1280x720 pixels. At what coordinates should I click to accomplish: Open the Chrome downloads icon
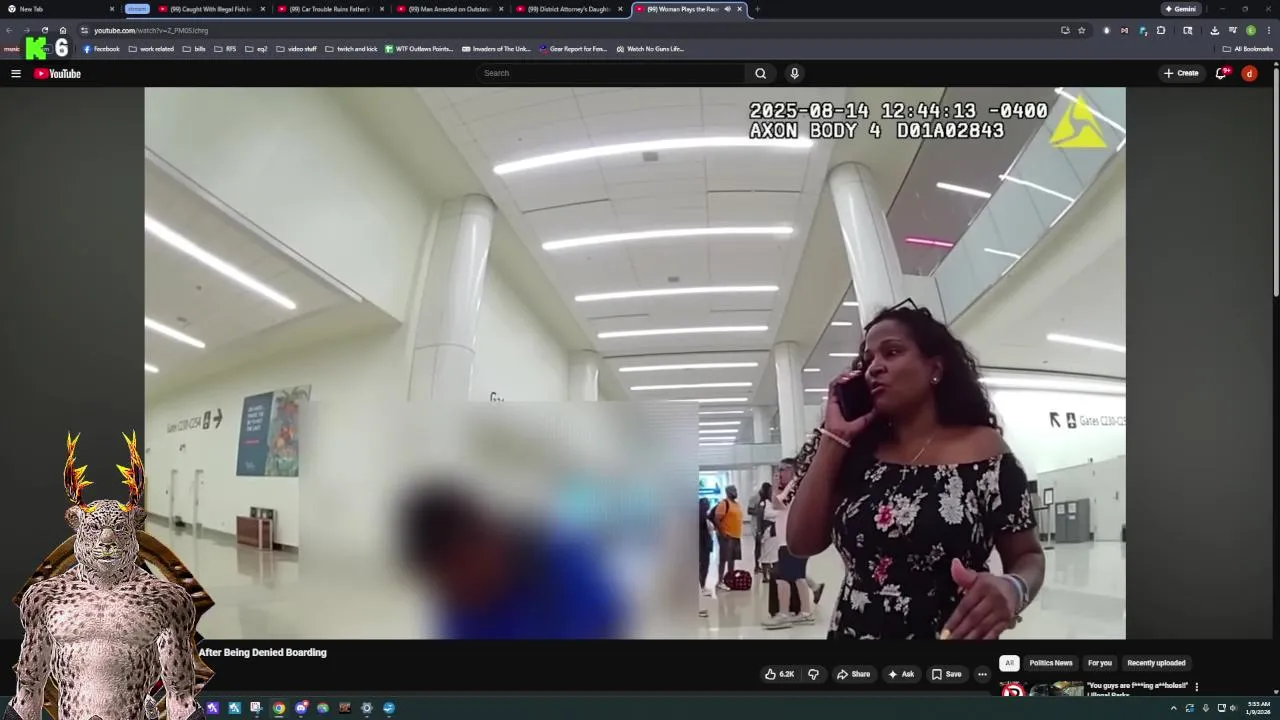(1214, 30)
